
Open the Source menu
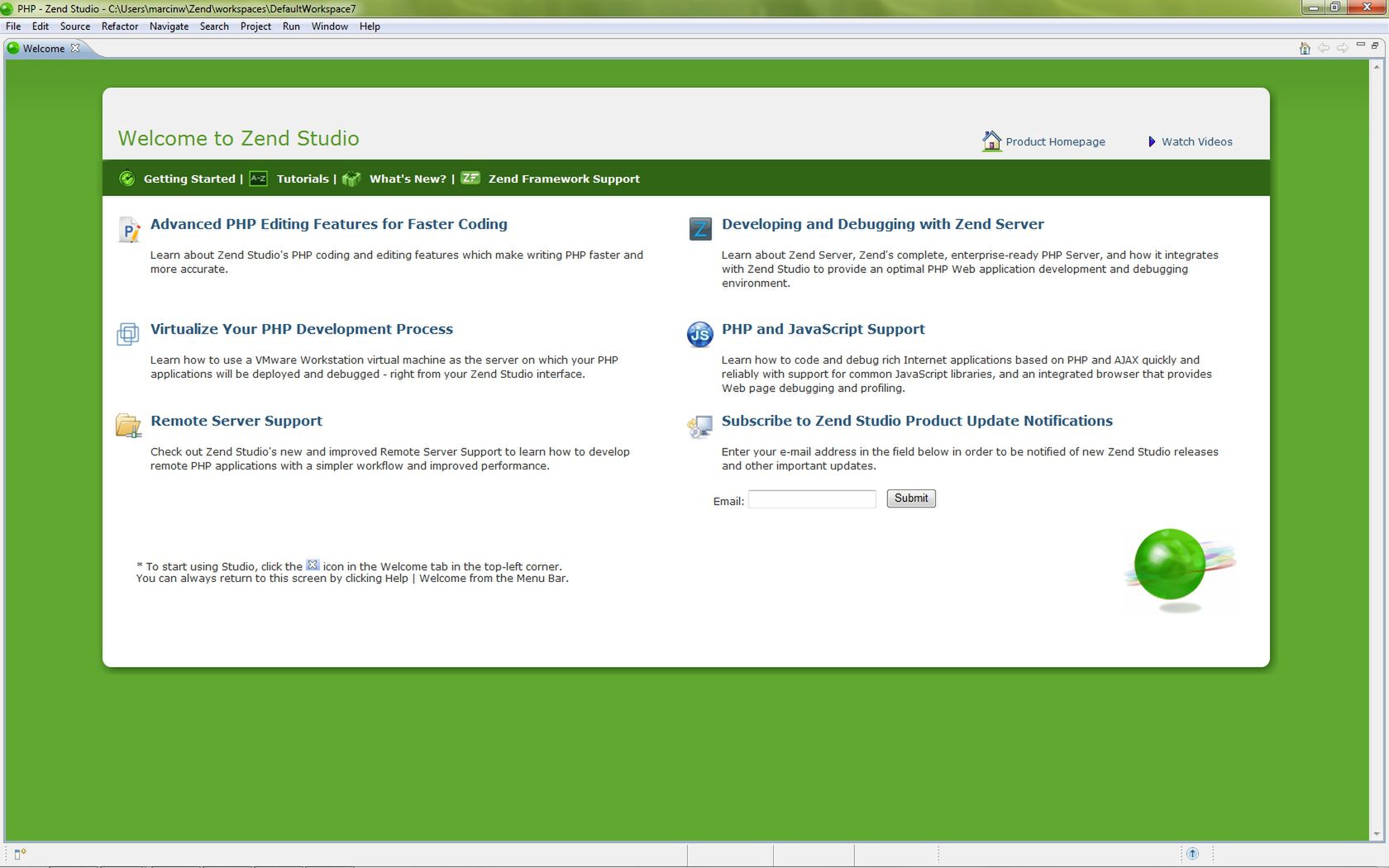pyautogui.click(x=75, y=26)
